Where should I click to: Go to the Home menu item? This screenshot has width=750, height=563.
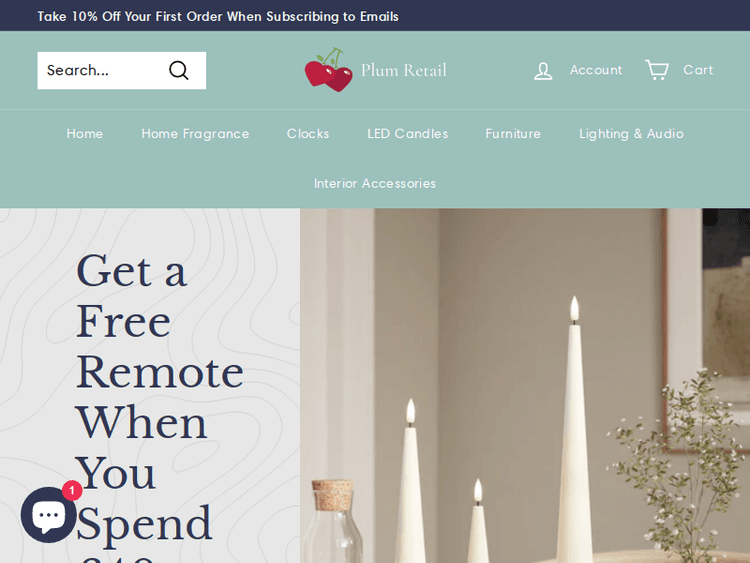(x=85, y=133)
